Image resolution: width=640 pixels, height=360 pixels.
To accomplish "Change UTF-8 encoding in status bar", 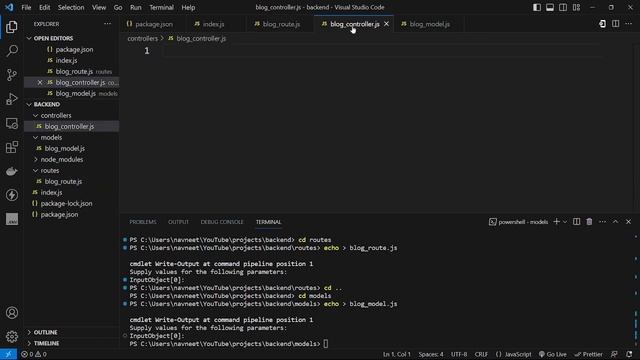I will click(x=459, y=354).
